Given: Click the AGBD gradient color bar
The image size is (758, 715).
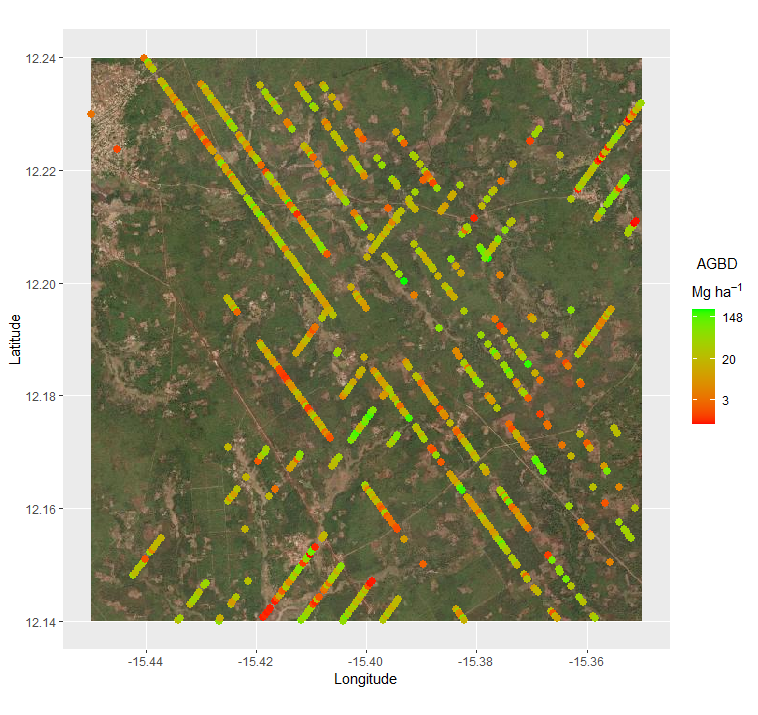Looking at the screenshot, I should [703, 366].
